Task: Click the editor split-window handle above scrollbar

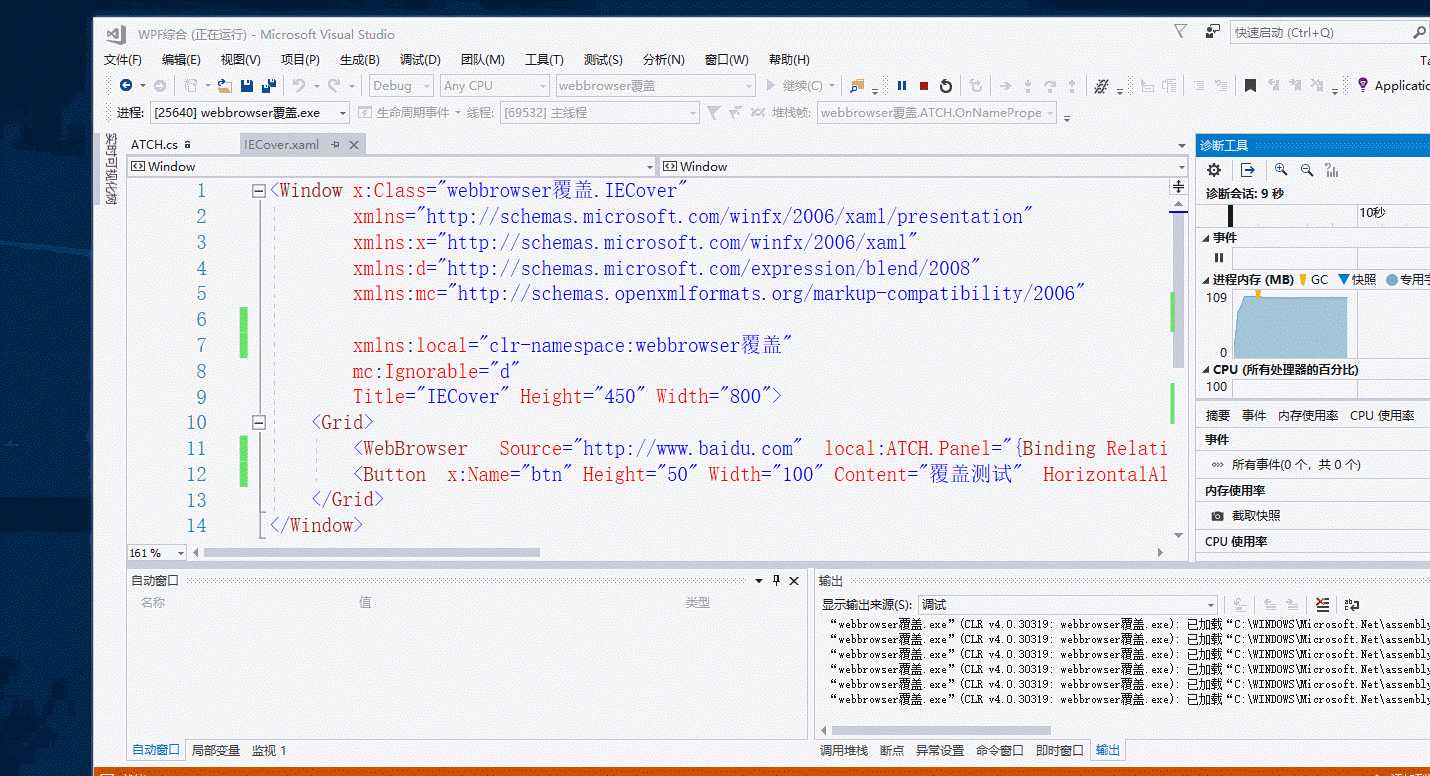Action: [x=1179, y=187]
